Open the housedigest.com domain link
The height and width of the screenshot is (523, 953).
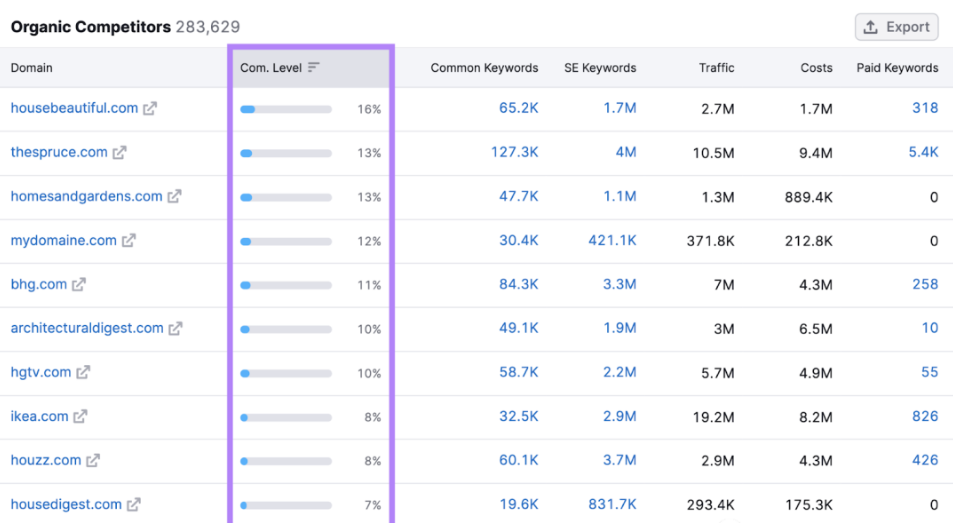click(x=66, y=504)
